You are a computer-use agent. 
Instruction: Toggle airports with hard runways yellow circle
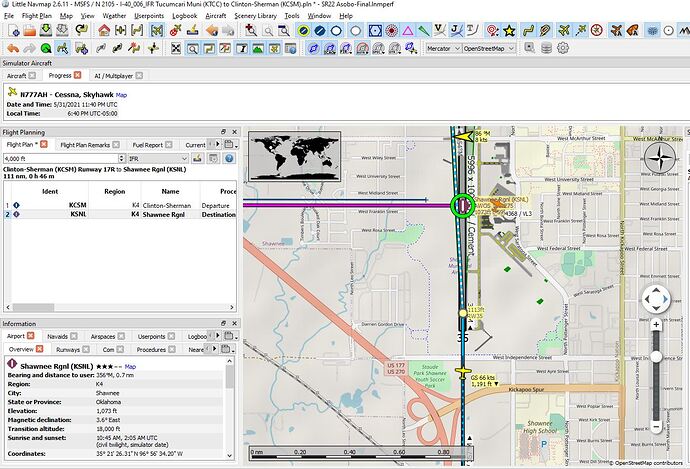click(303, 30)
